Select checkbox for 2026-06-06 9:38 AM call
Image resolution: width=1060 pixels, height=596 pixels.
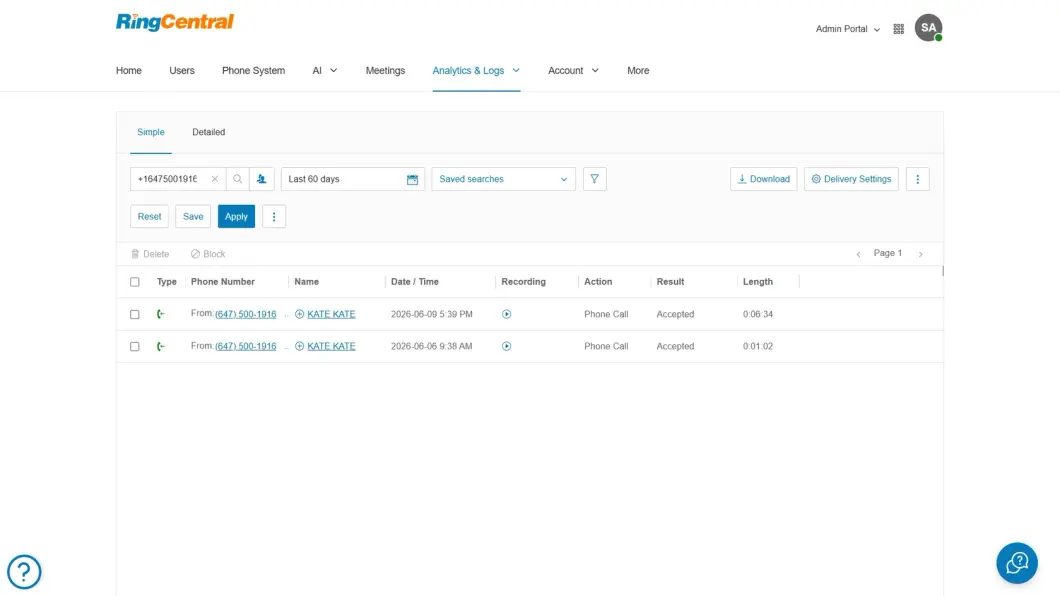[135, 346]
